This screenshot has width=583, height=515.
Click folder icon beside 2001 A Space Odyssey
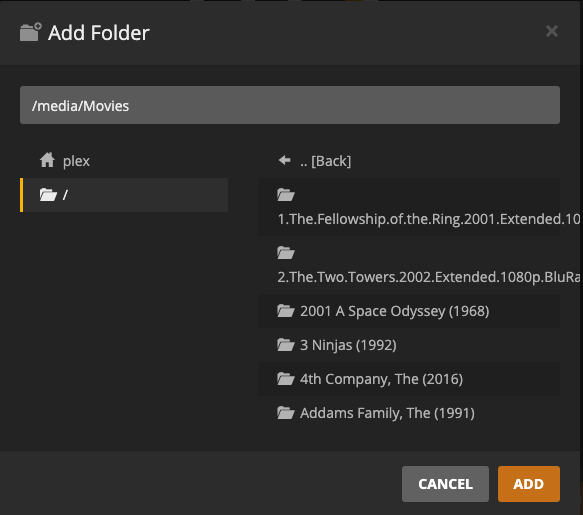[x=286, y=311]
